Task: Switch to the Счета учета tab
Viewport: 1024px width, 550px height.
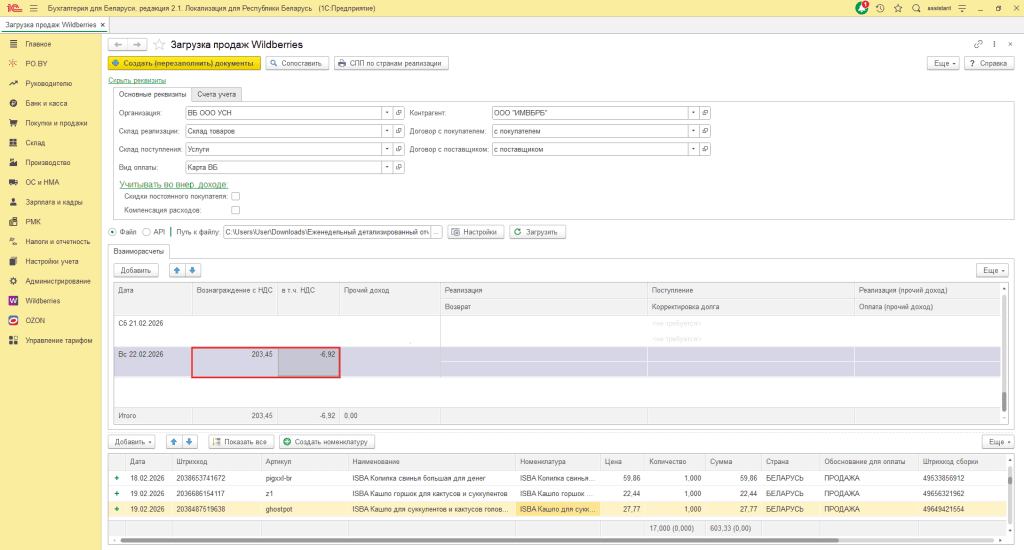Action: coord(217,94)
